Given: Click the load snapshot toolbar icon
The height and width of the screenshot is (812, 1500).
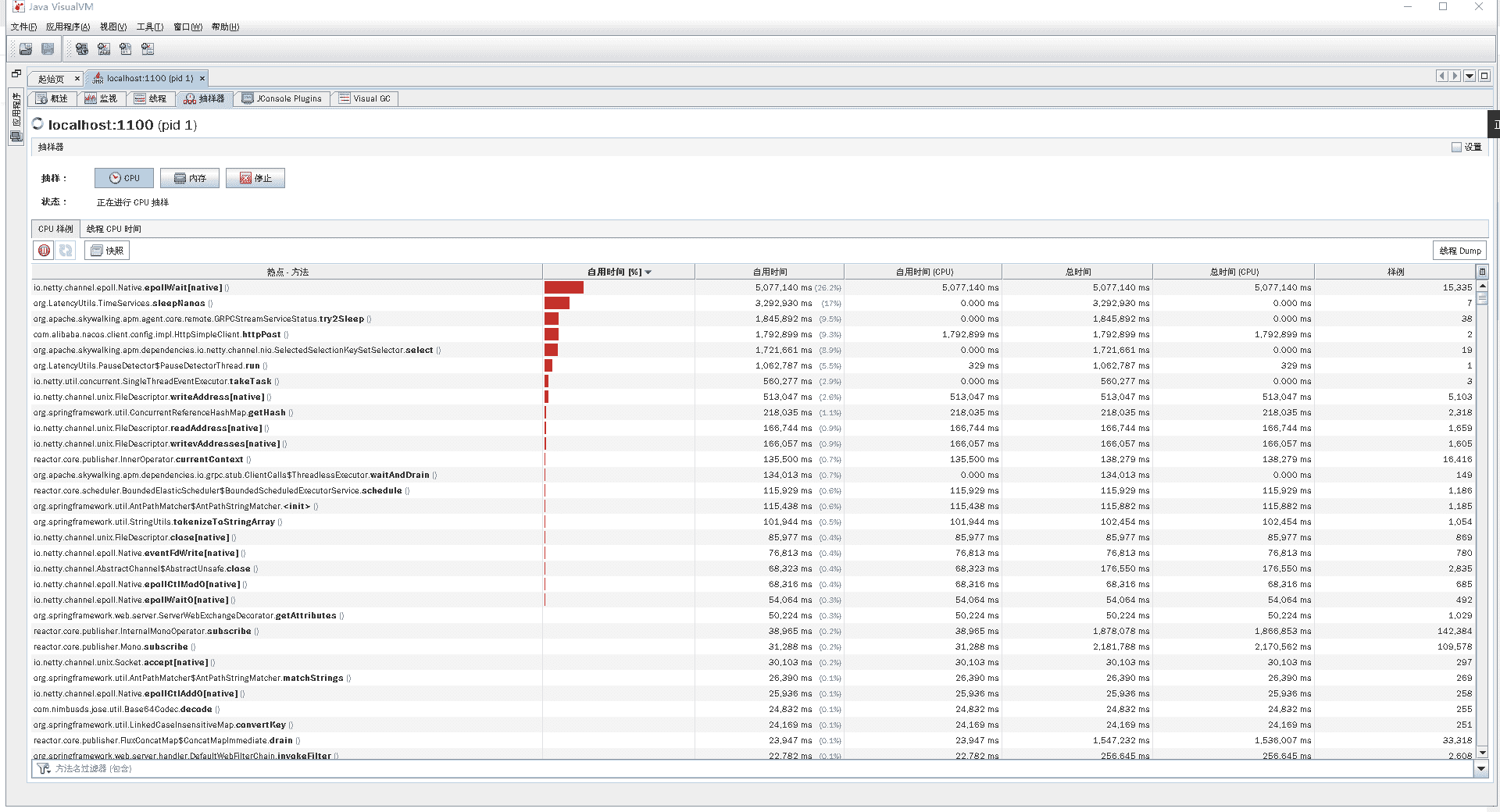Looking at the screenshot, I should point(26,49).
